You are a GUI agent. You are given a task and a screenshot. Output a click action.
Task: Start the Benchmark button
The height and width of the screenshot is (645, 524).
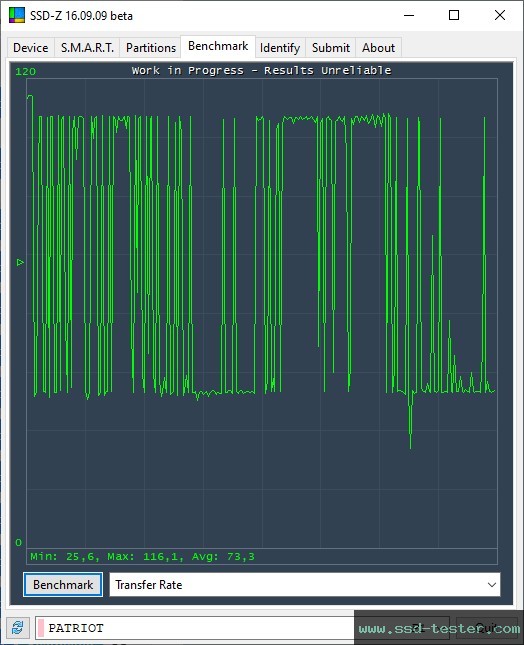click(63, 585)
